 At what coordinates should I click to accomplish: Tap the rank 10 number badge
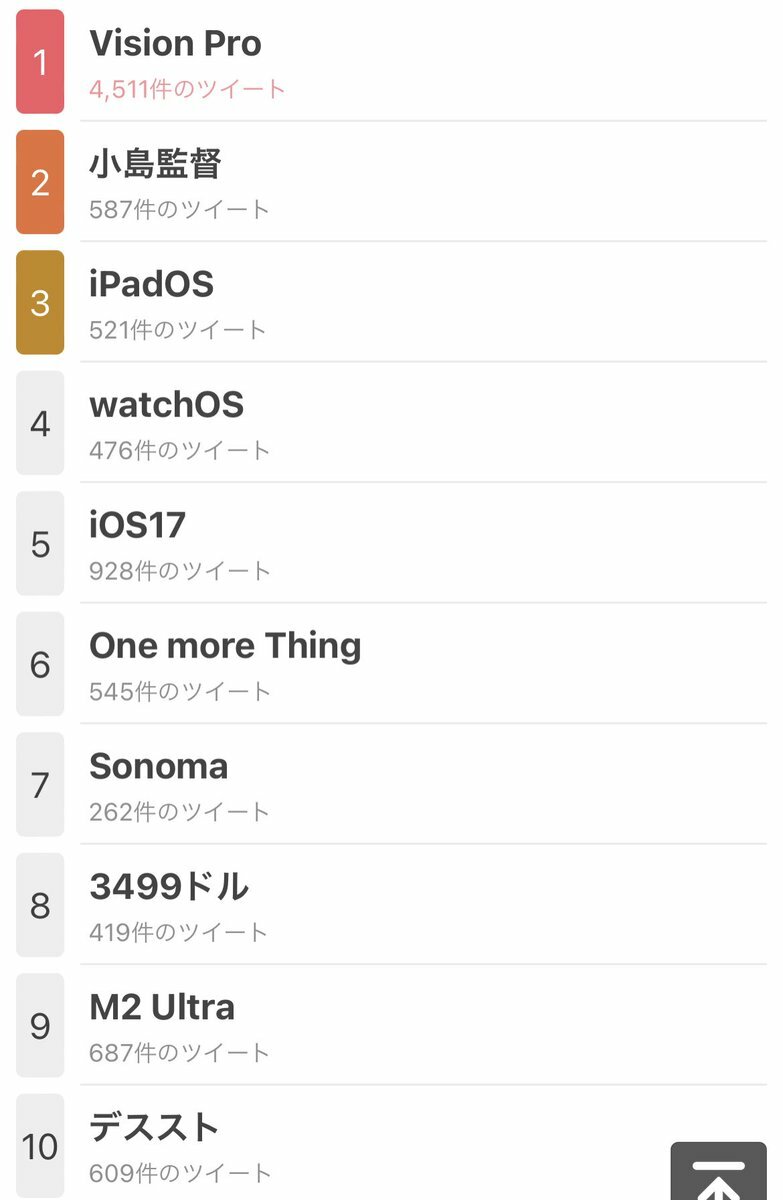coord(40,1146)
